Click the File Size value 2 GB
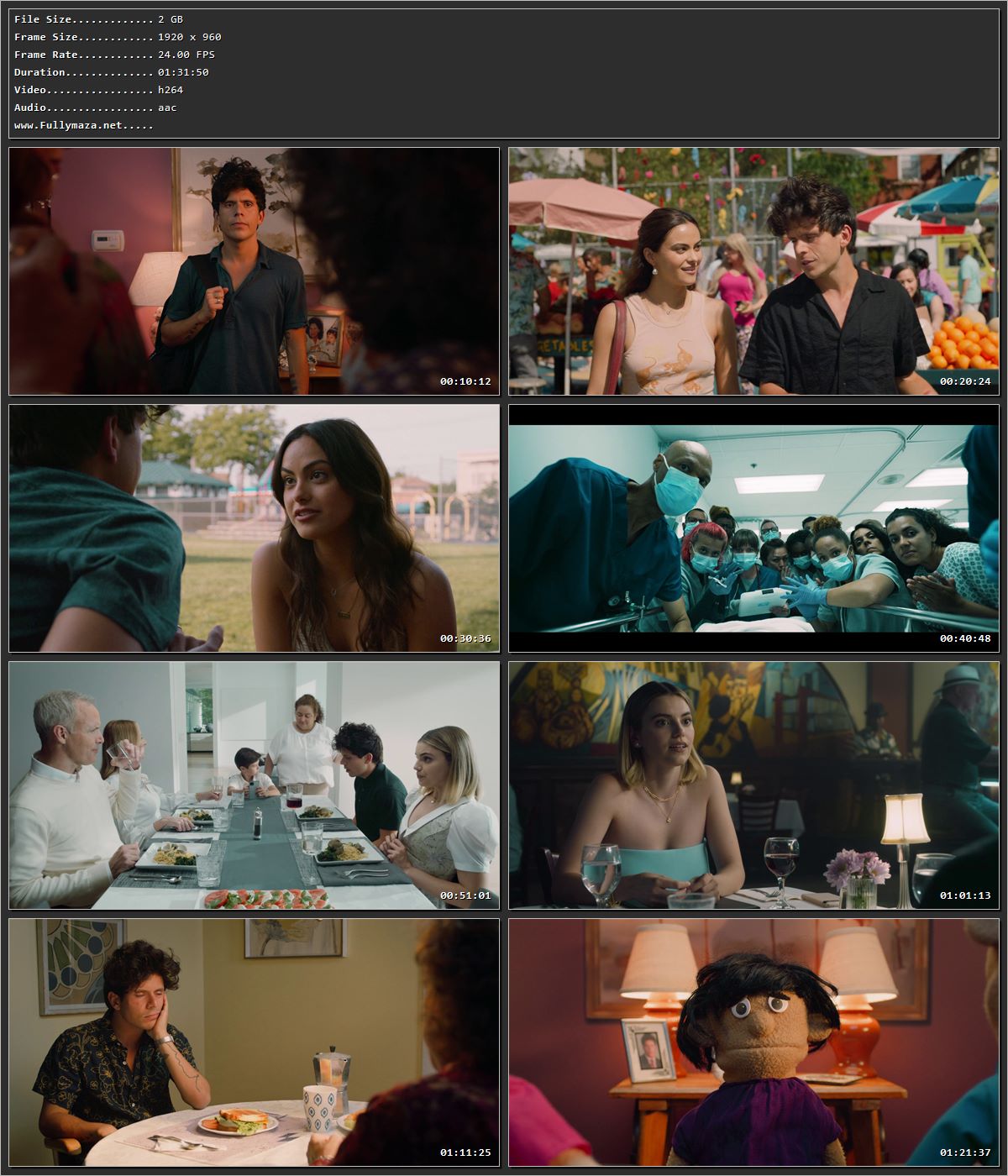The height and width of the screenshot is (1176, 1008). point(171,19)
